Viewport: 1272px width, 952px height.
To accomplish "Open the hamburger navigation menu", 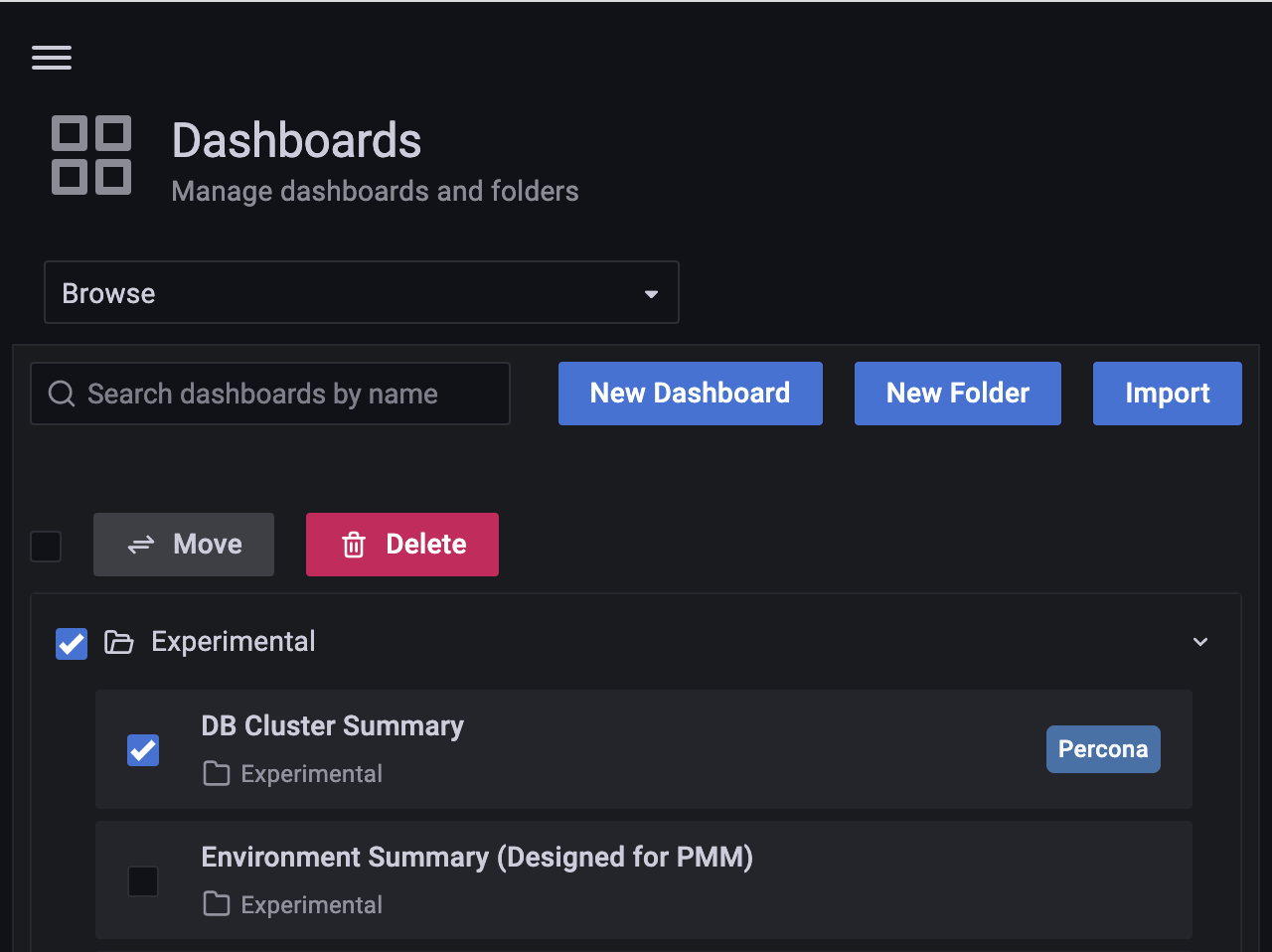I will (x=52, y=58).
